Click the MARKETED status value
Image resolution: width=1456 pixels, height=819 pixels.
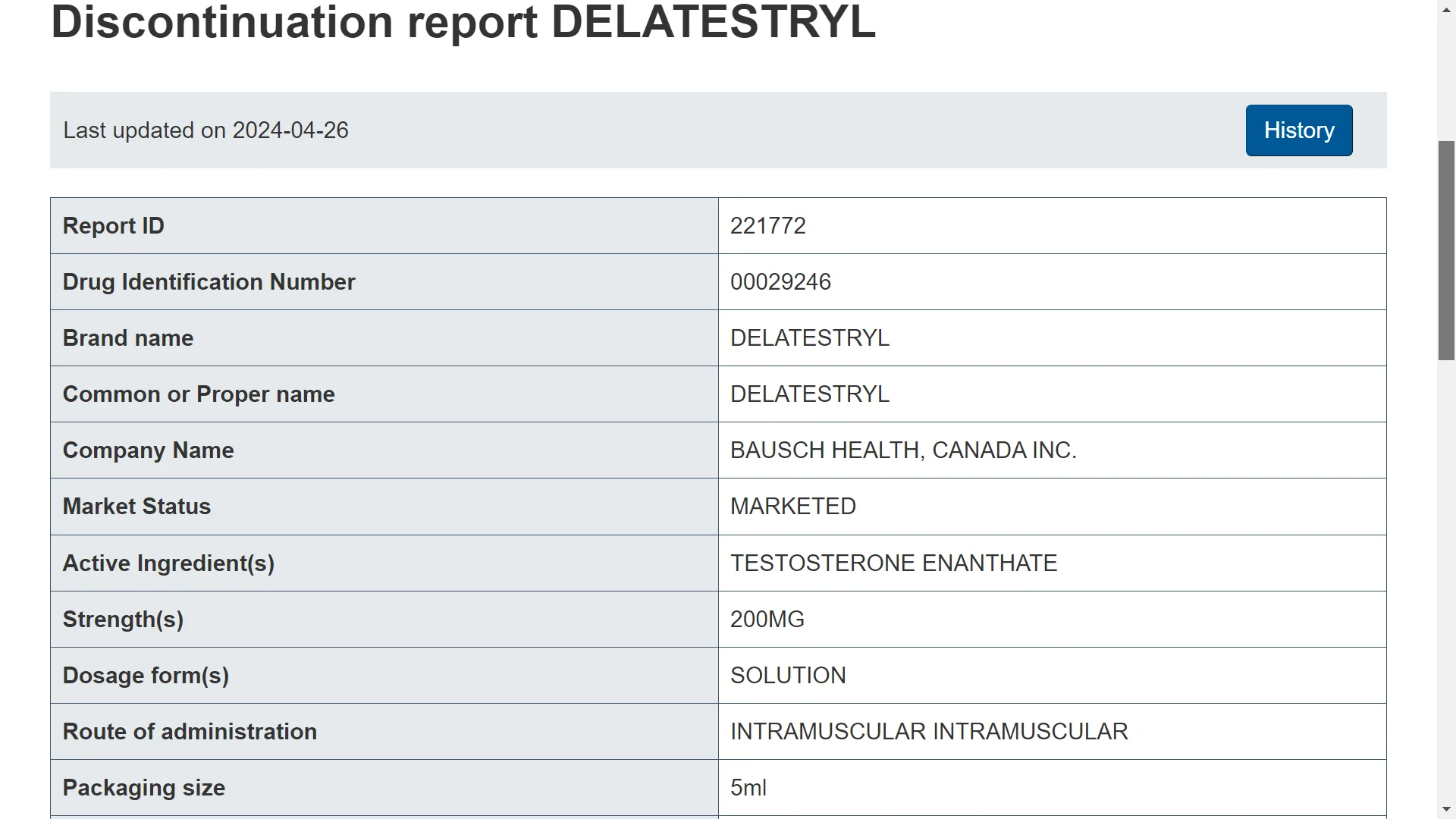(792, 507)
